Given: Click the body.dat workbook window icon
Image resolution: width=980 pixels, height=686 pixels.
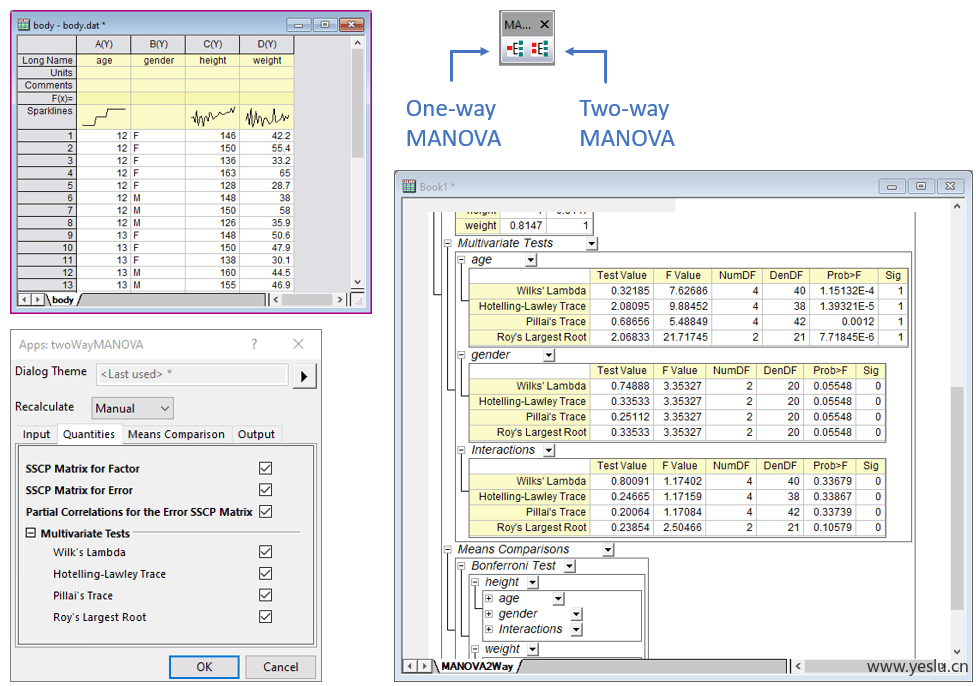Looking at the screenshot, I should click(24, 25).
